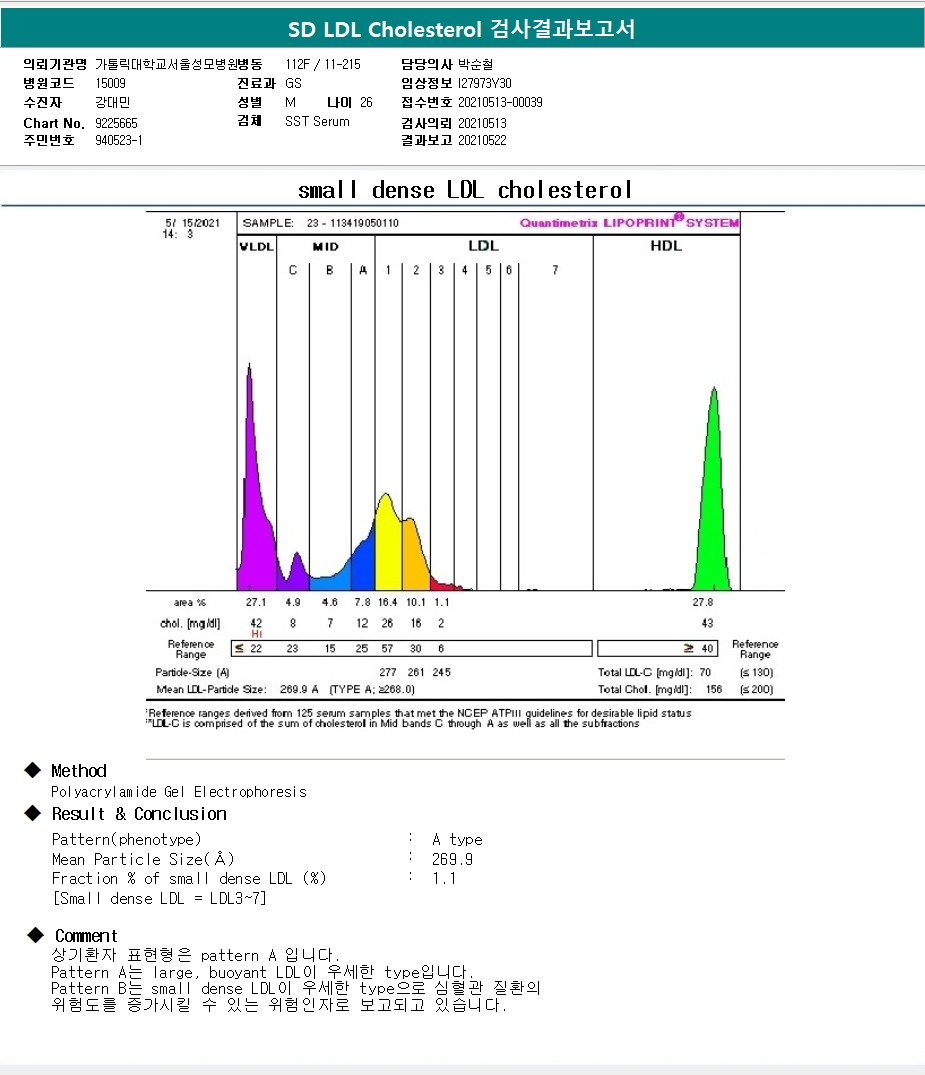Click VLDL chol. value 42
The image size is (925, 1075).
(x=256, y=623)
